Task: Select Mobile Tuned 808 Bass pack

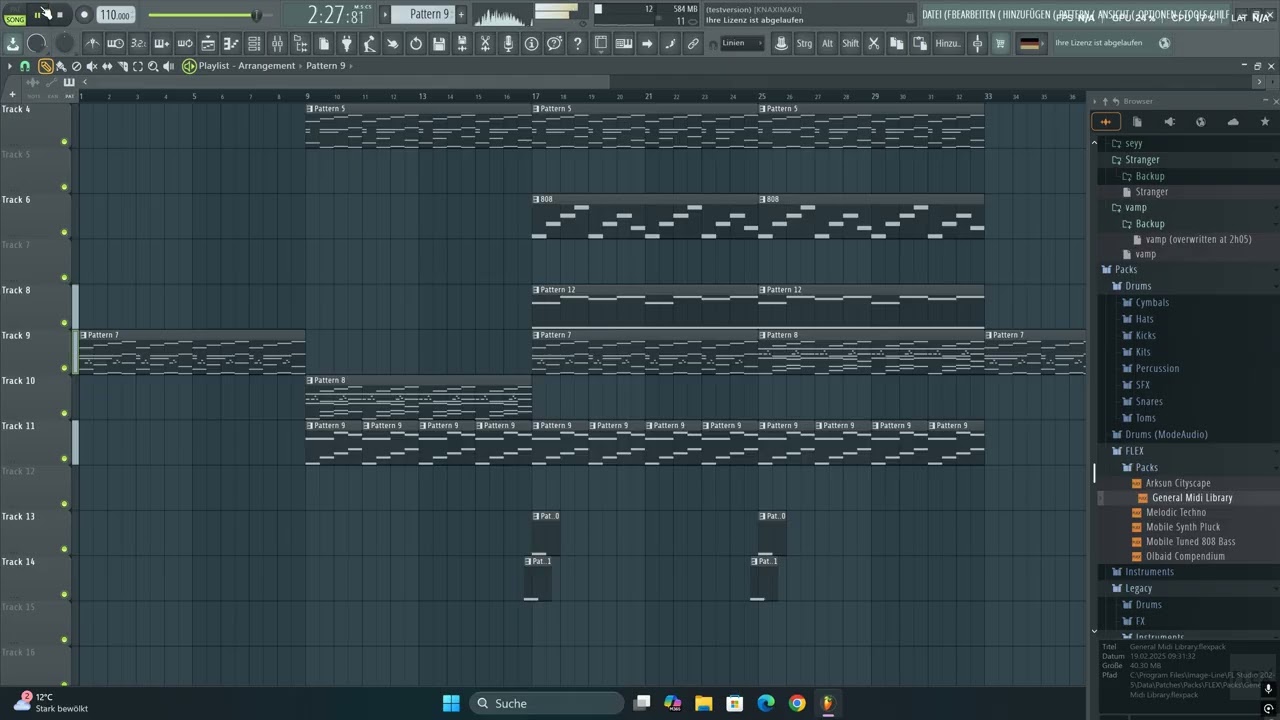Action: pos(1190,542)
